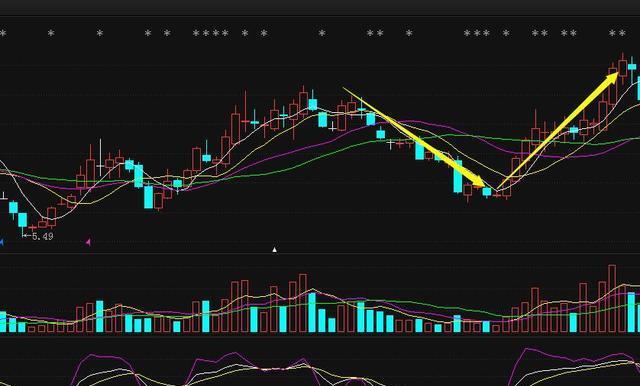640x386 pixels.
Task: Select the cyan volume bar at far right
Action: (x=631, y=312)
